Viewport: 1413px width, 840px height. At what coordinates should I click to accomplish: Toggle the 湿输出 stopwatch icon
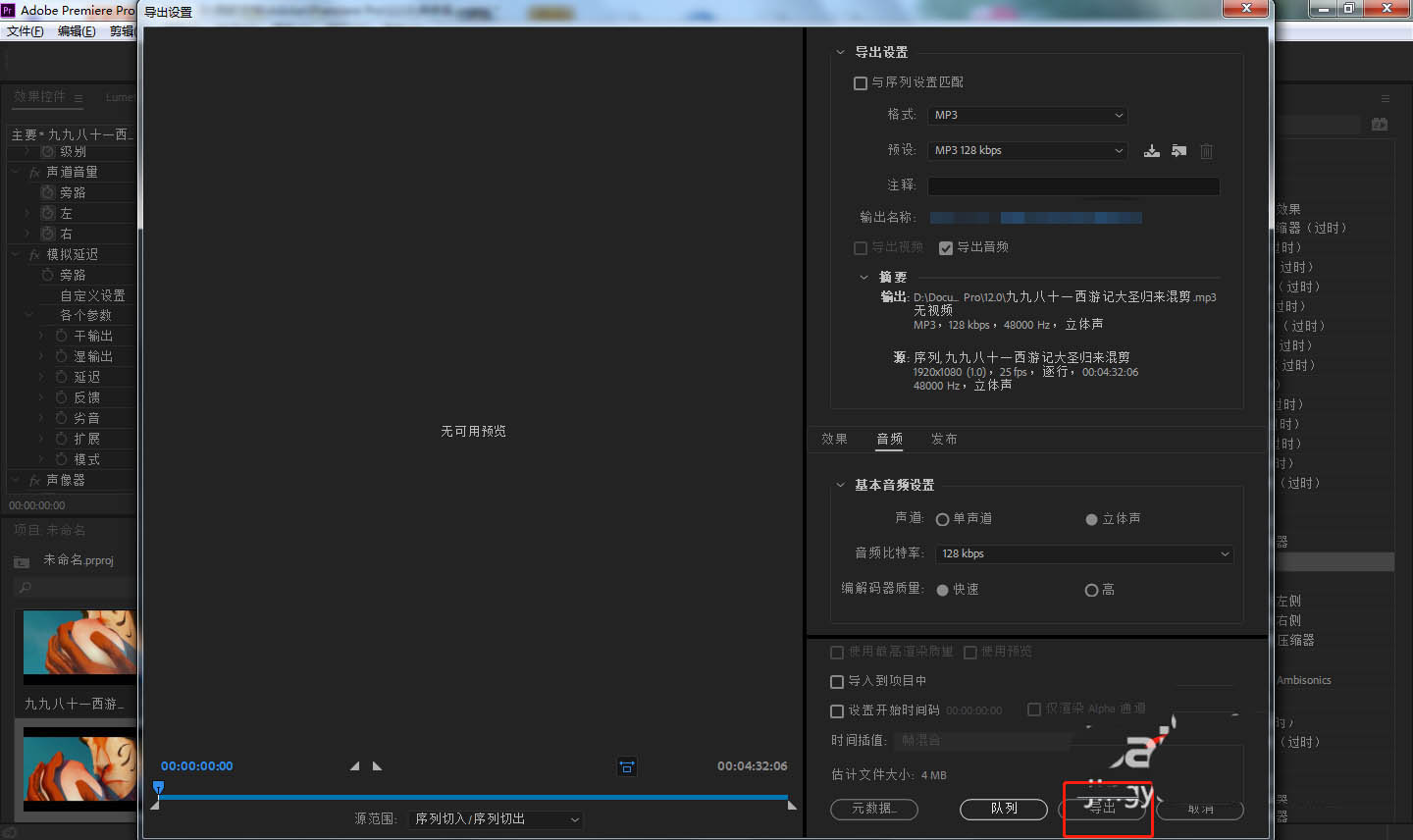62,356
